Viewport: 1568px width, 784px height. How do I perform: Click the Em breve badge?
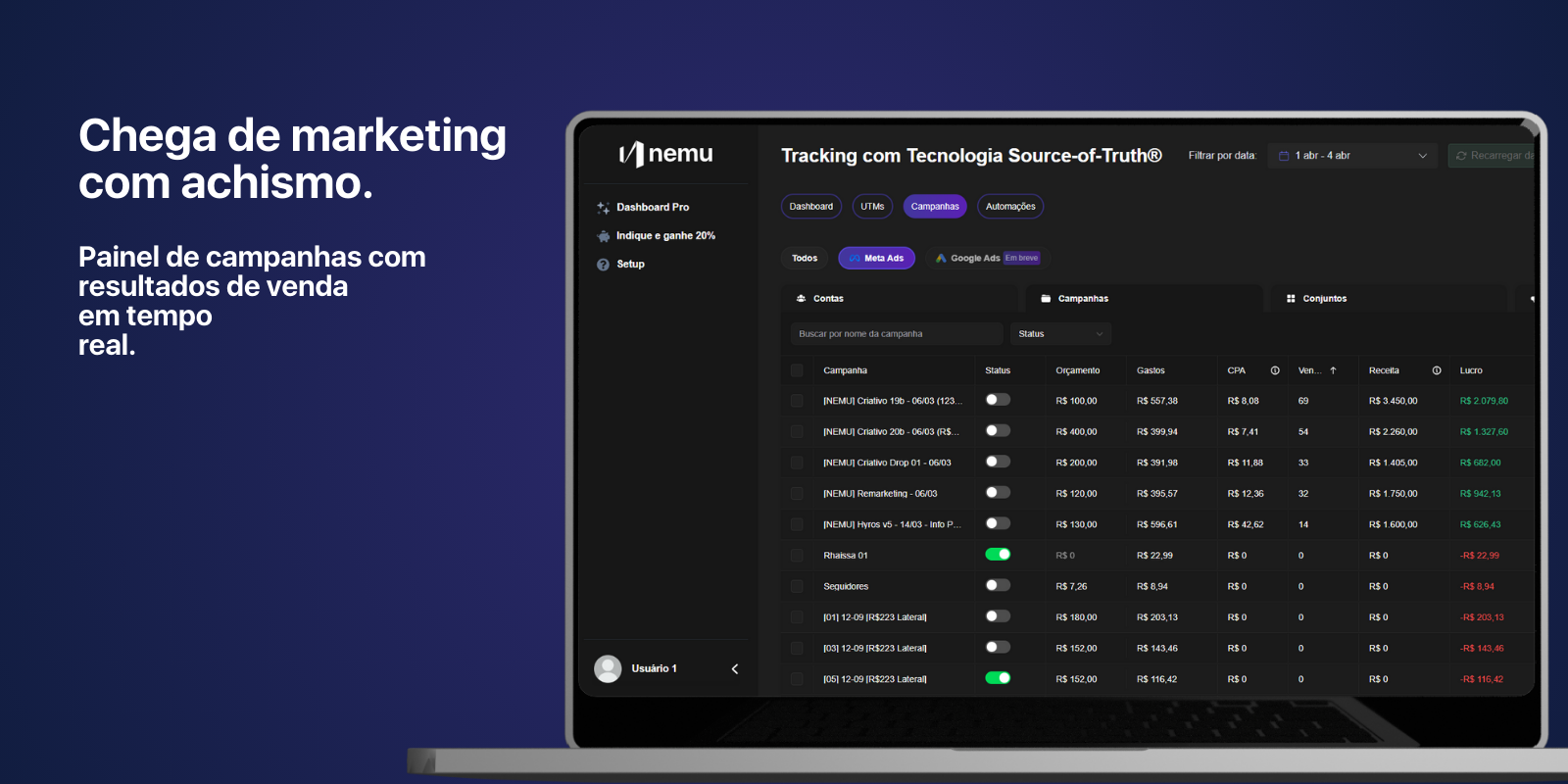click(1021, 259)
